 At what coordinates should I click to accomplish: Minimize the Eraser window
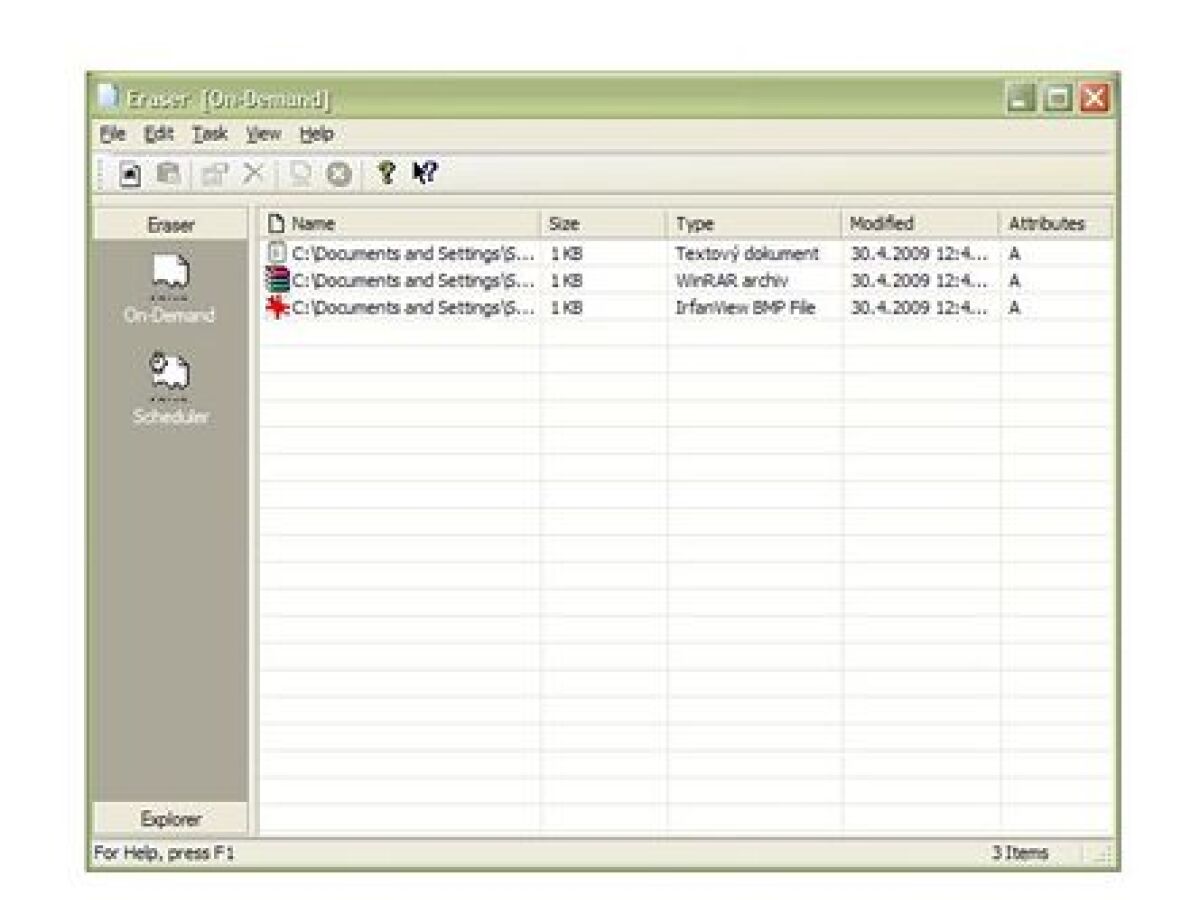1020,98
